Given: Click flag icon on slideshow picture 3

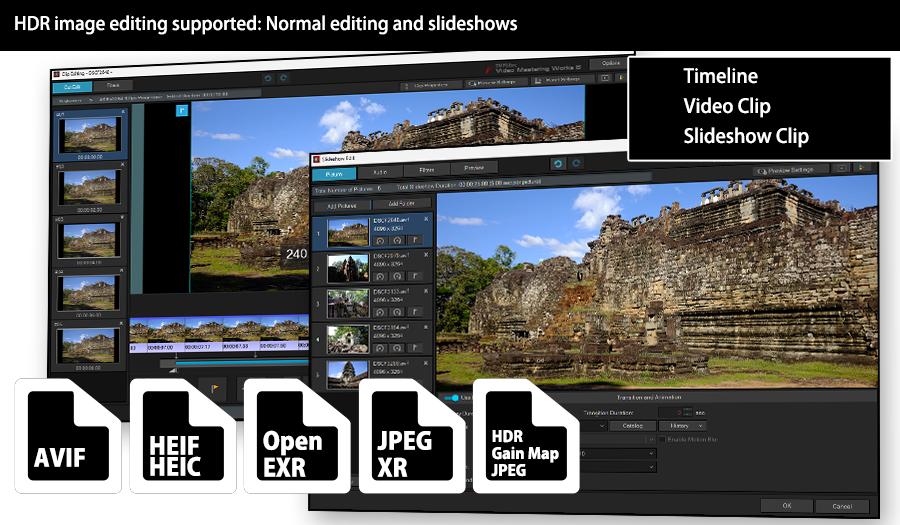Looking at the screenshot, I should (x=415, y=312).
